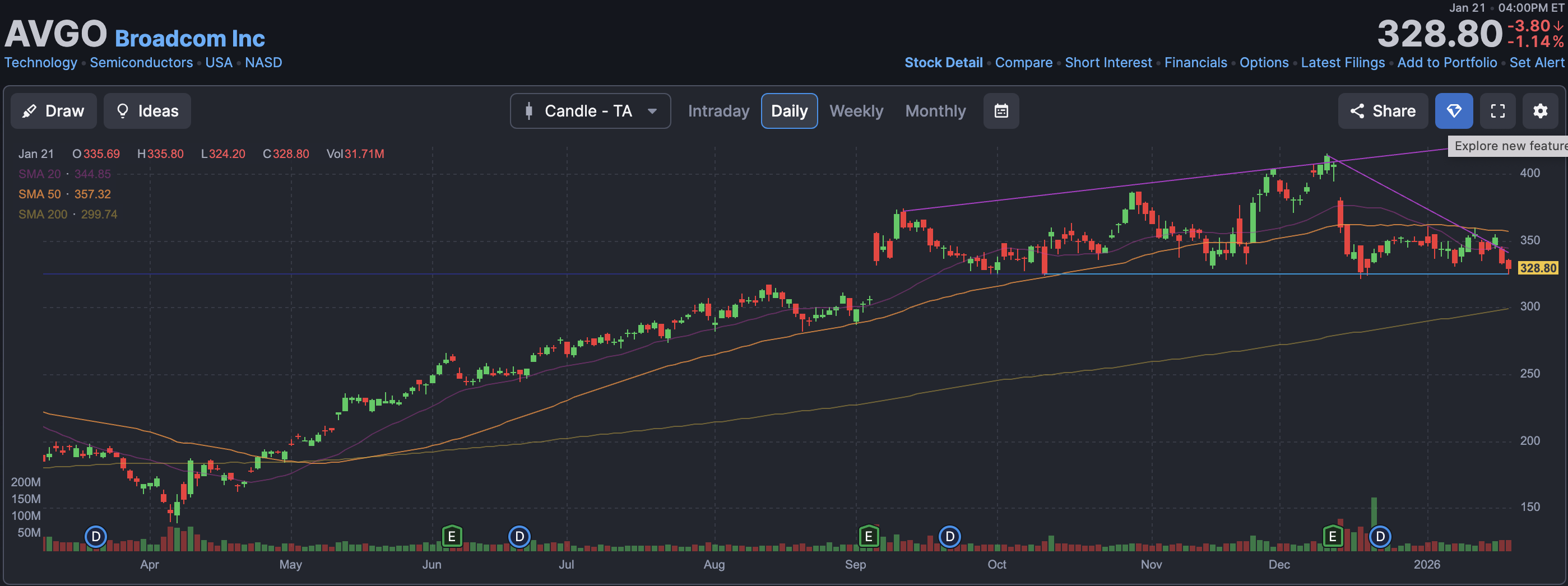This screenshot has width=1568, height=586.
Task: Toggle fullscreen chart mode icon
Action: tap(1498, 111)
